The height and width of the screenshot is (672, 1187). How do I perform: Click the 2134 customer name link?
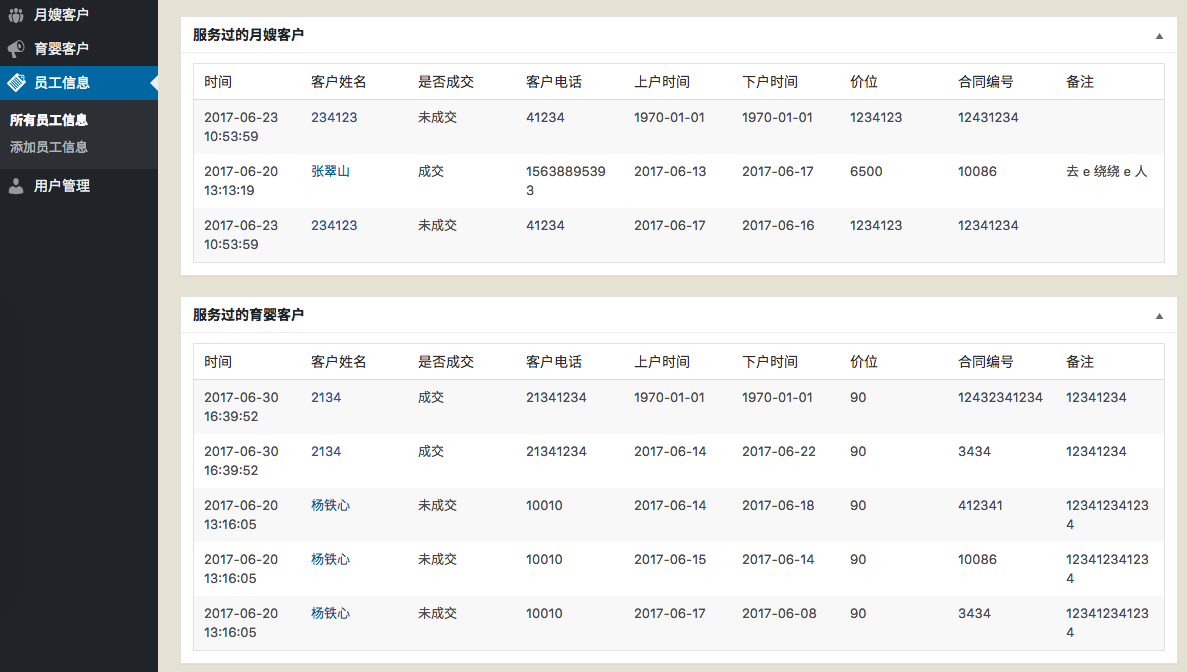click(325, 397)
